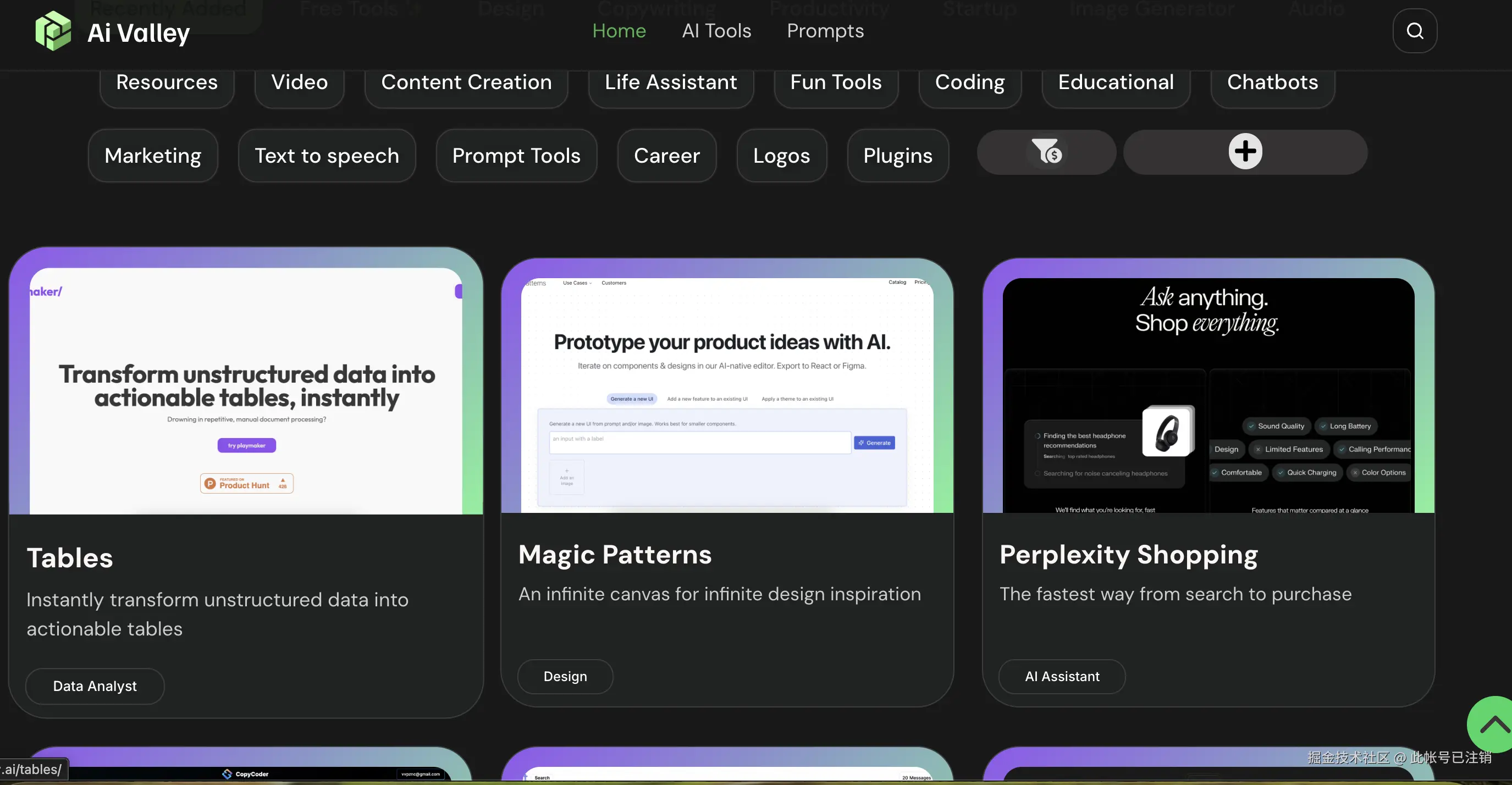Click Design tag on Magic Patterns
This screenshot has width=1512, height=785.
[565, 677]
